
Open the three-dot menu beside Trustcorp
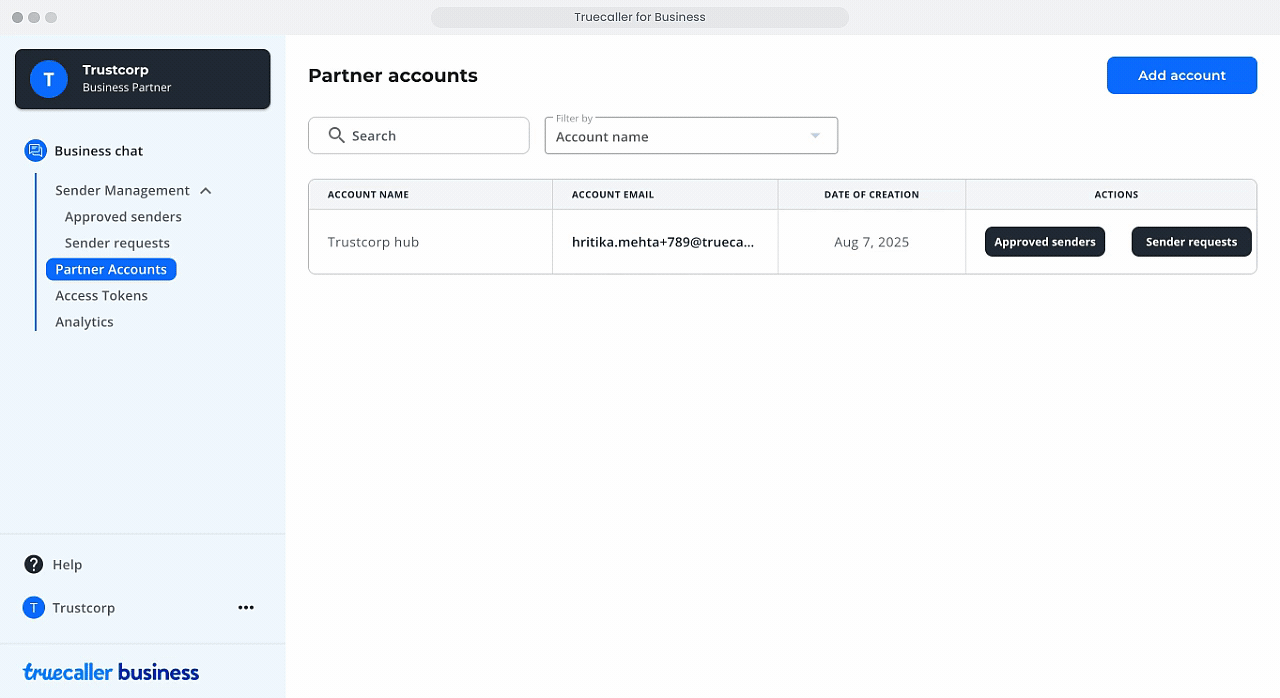pyautogui.click(x=246, y=608)
